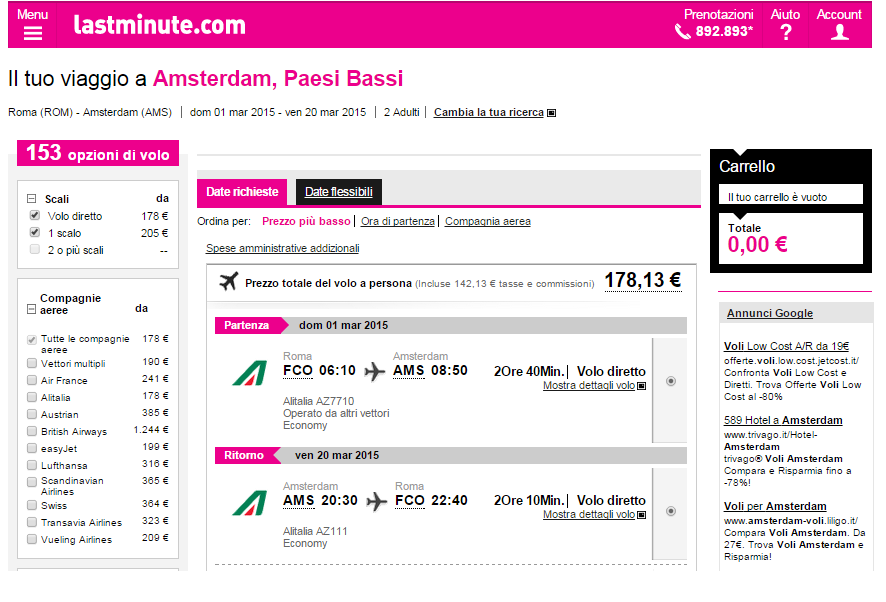Open Spese amministrative addizionali link
Viewport: 886px width, 602px height.
(283, 248)
